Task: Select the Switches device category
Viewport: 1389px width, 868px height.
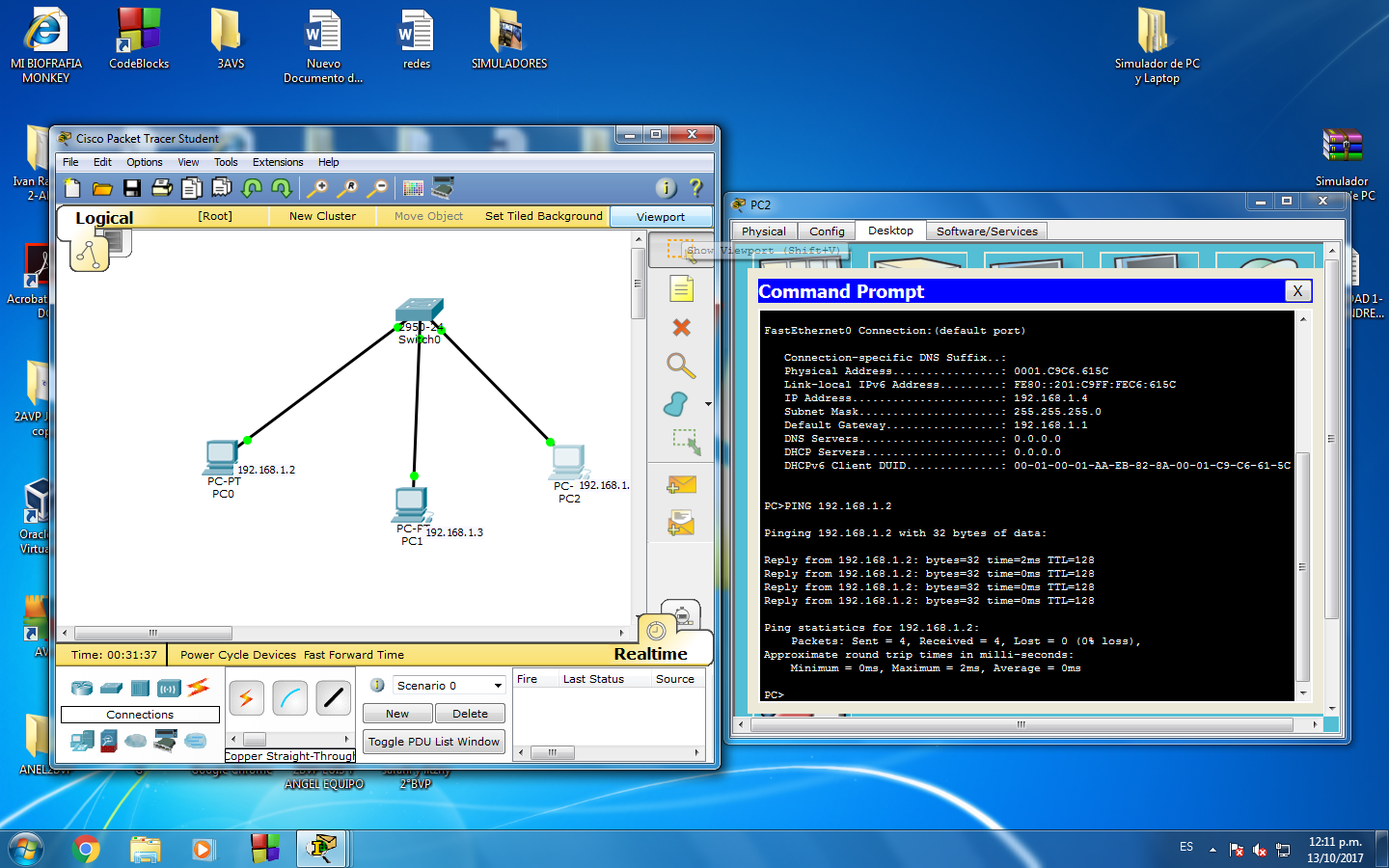Action: point(110,688)
